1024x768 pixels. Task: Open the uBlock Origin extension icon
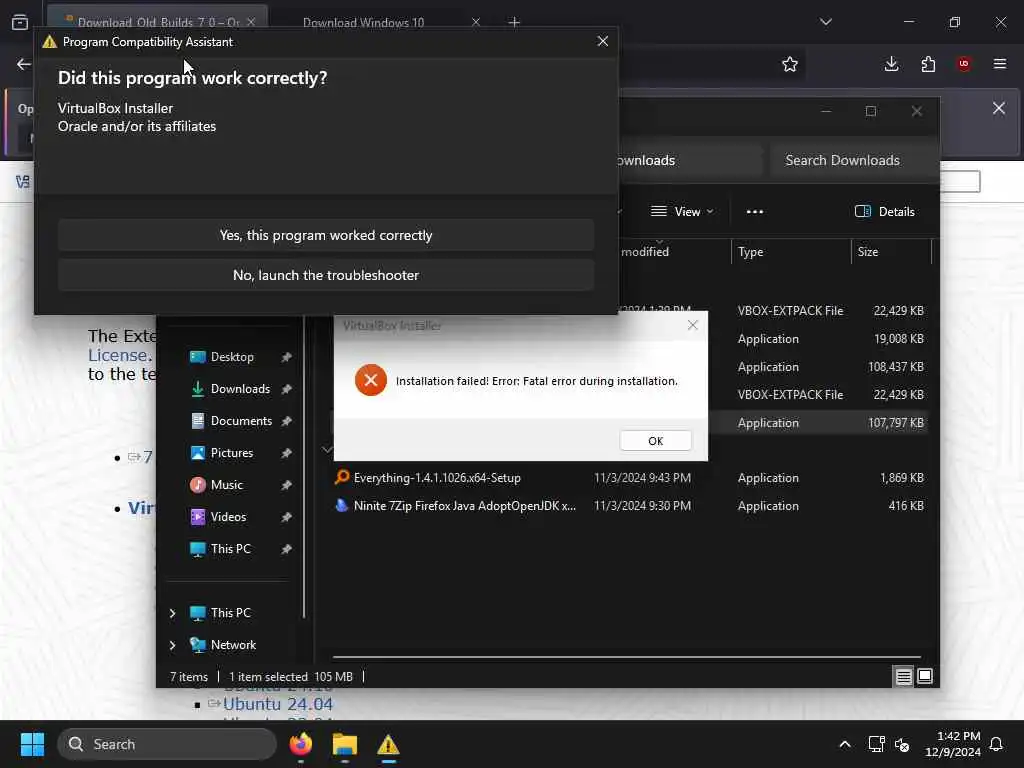[x=964, y=64]
